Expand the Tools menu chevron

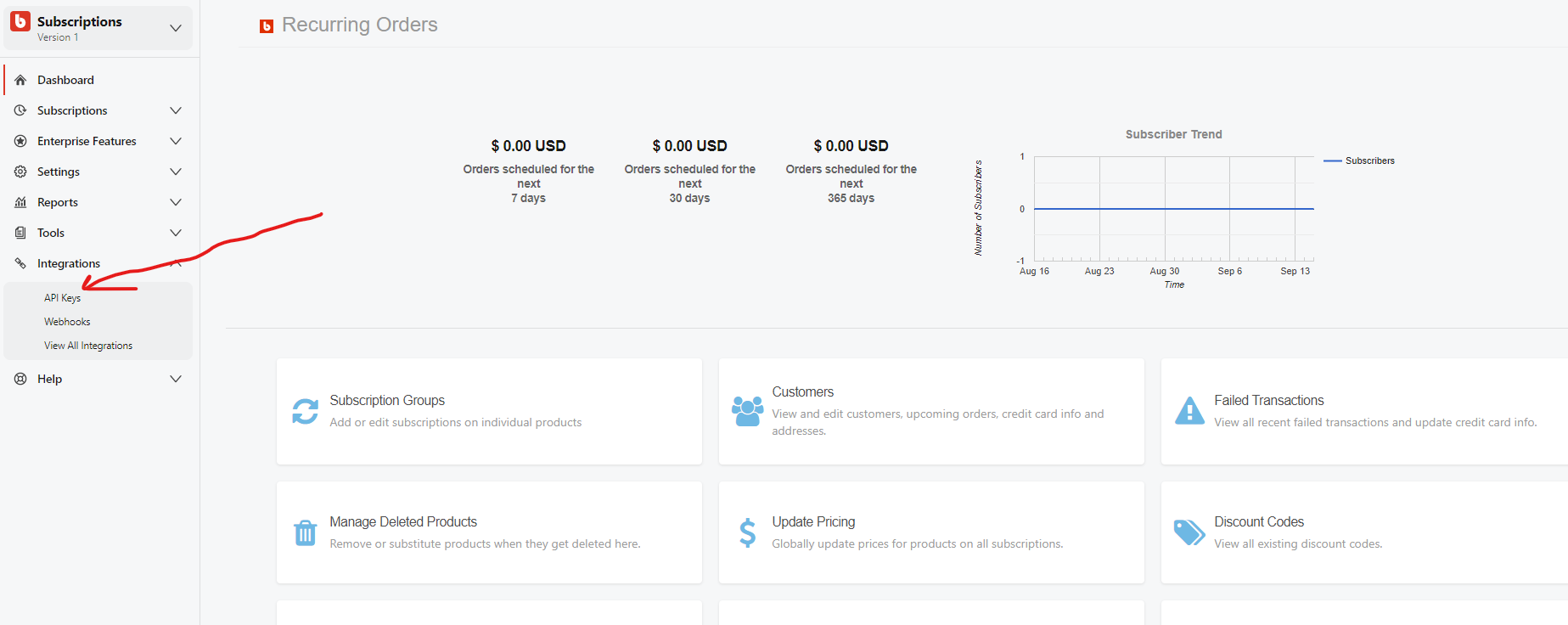(x=176, y=233)
